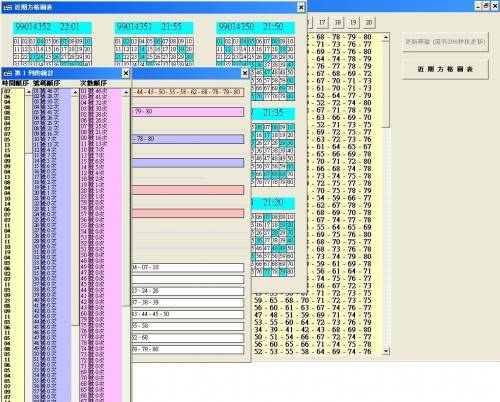Image resolution: width=500 pixels, height=402 pixels.
Task: Click the white field showing 78 - 79 - 80
Action: [188, 349]
